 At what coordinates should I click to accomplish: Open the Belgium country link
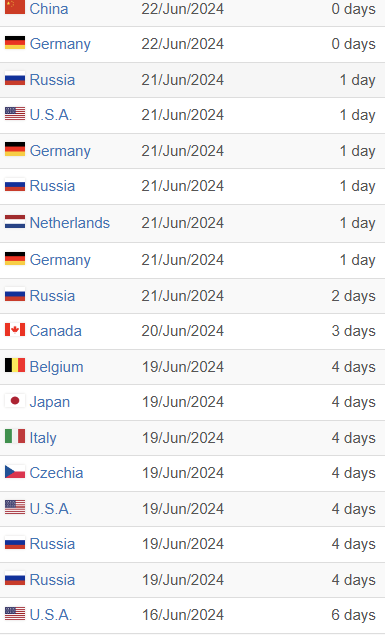click(56, 367)
